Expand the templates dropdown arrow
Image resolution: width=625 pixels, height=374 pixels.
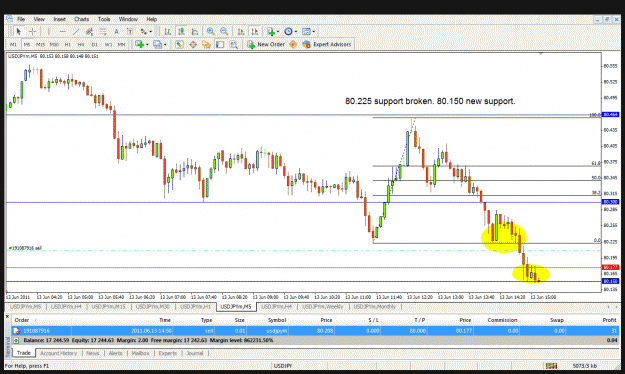(314, 31)
